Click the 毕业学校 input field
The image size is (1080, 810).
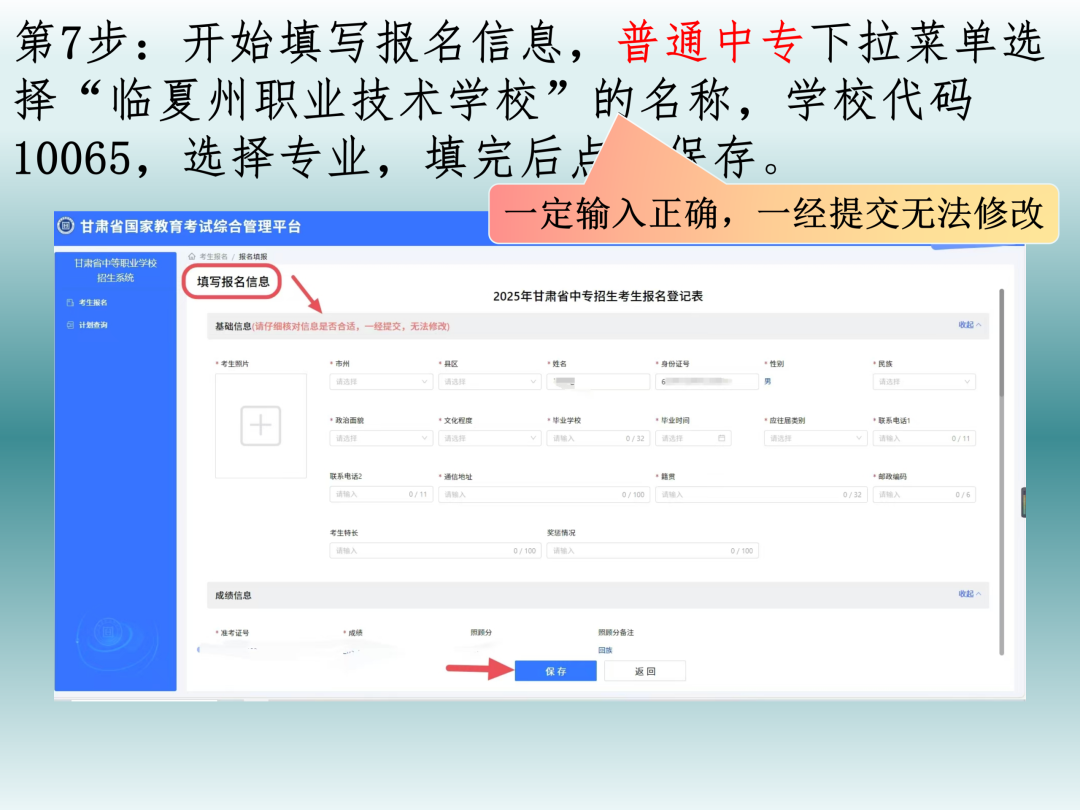coord(599,438)
